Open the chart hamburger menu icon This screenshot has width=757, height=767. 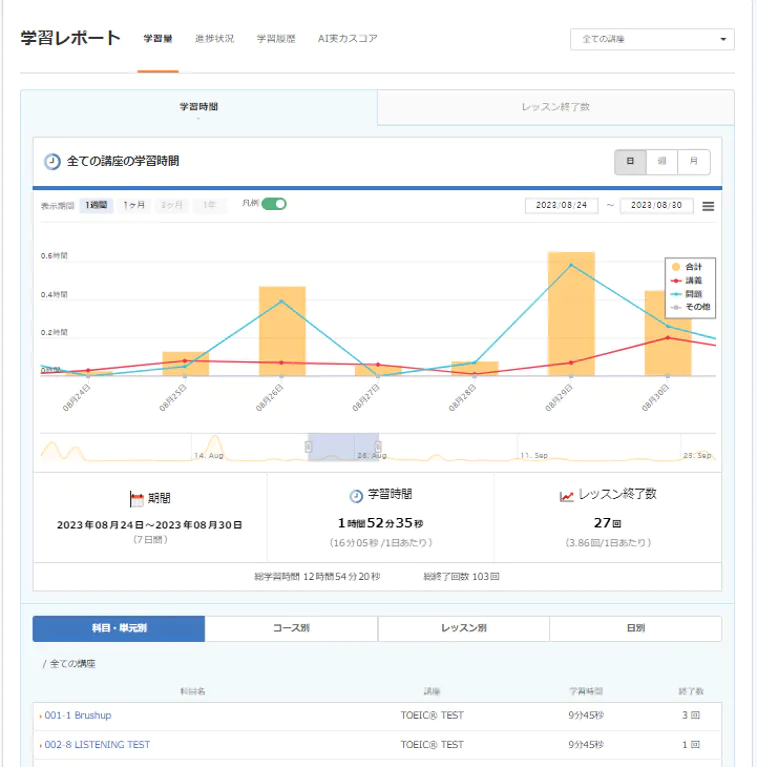[708, 206]
